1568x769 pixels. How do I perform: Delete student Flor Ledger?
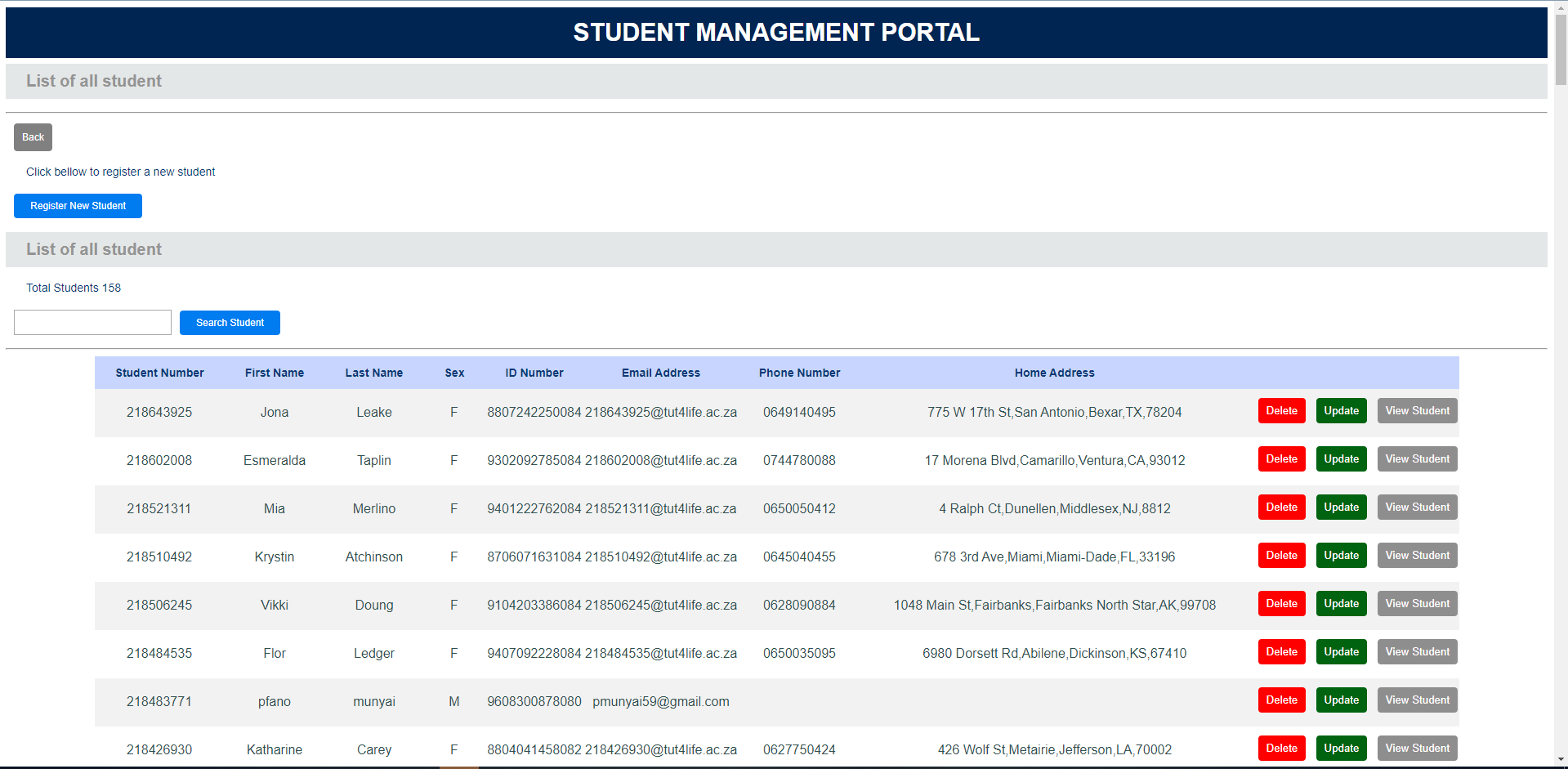pyautogui.click(x=1281, y=652)
